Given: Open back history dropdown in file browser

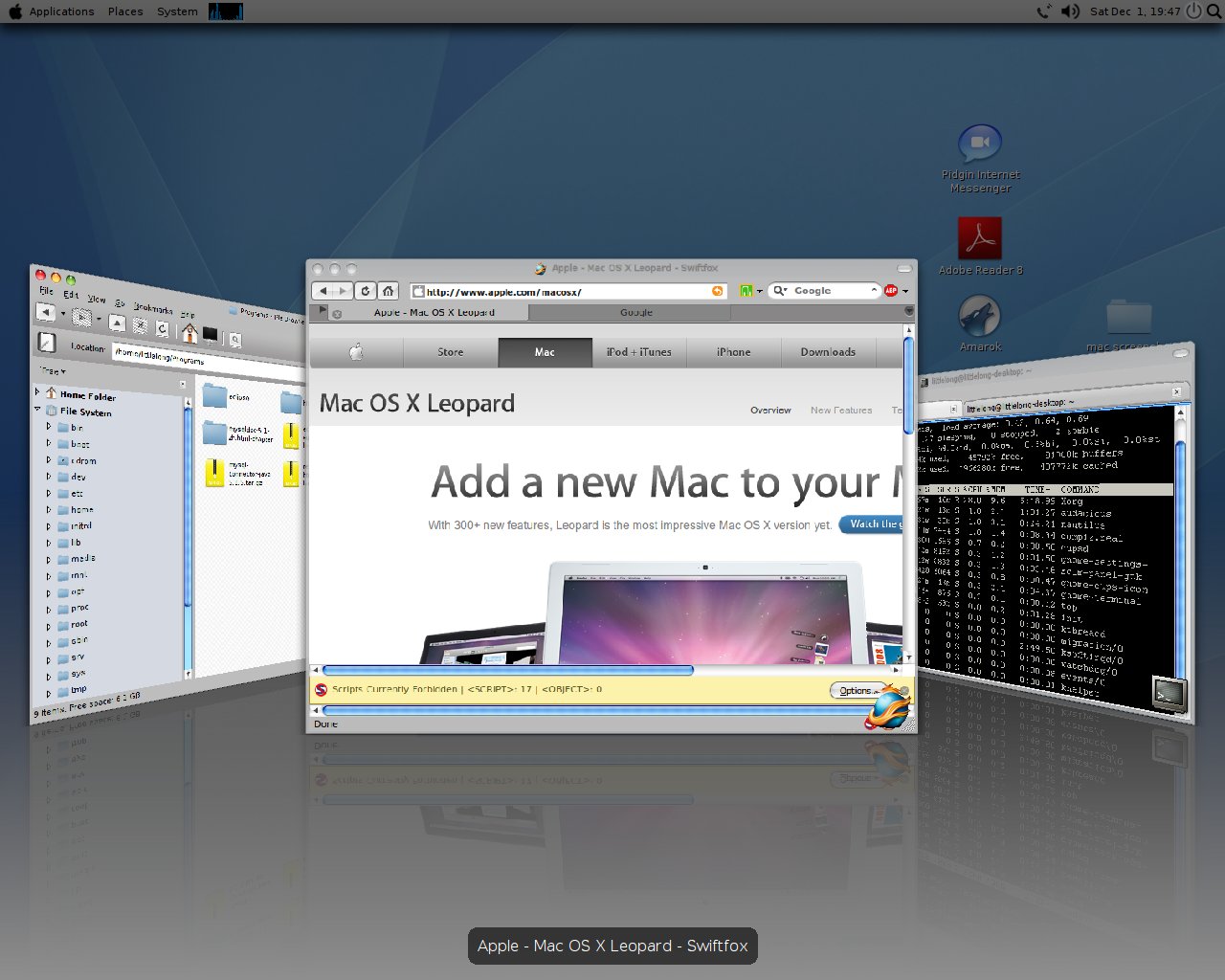Looking at the screenshot, I should pos(63,314).
